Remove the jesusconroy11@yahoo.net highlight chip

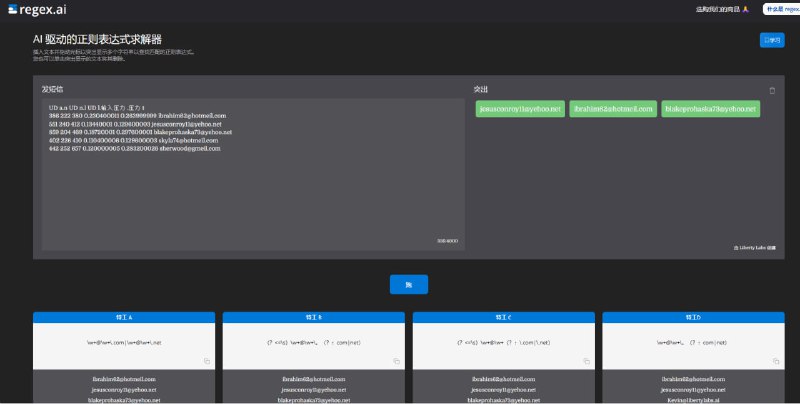(520, 108)
